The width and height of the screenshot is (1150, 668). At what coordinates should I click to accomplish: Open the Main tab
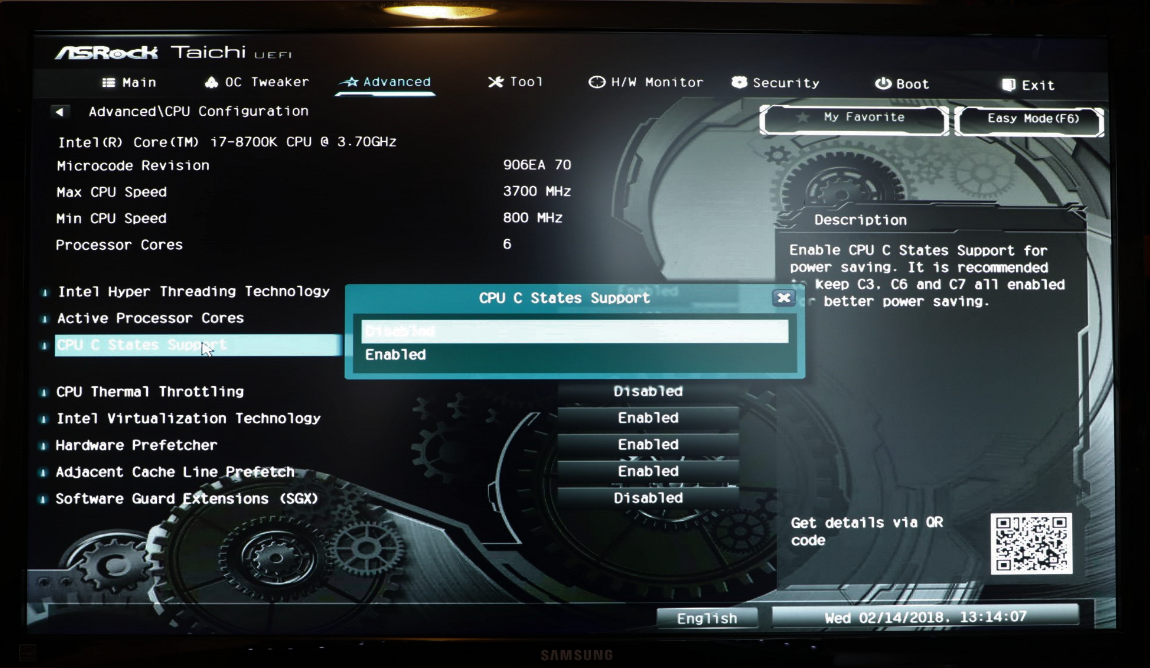tap(129, 82)
